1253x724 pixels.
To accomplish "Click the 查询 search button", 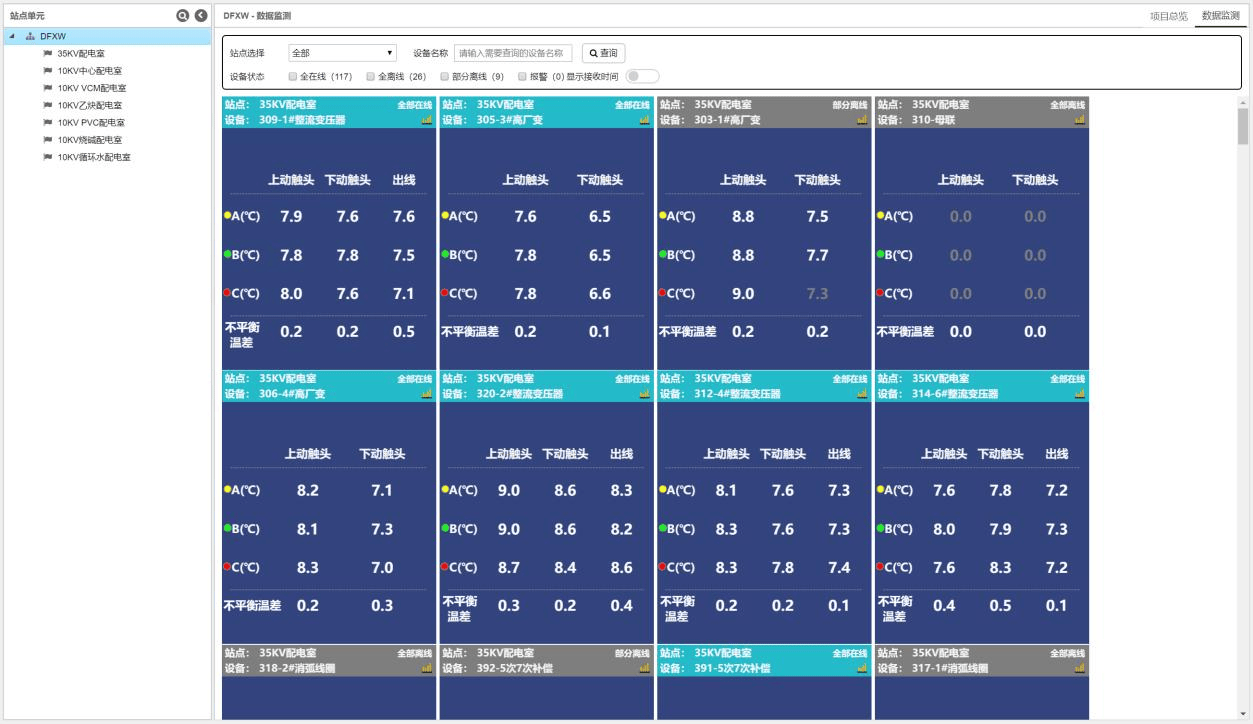I will coord(603,53).
